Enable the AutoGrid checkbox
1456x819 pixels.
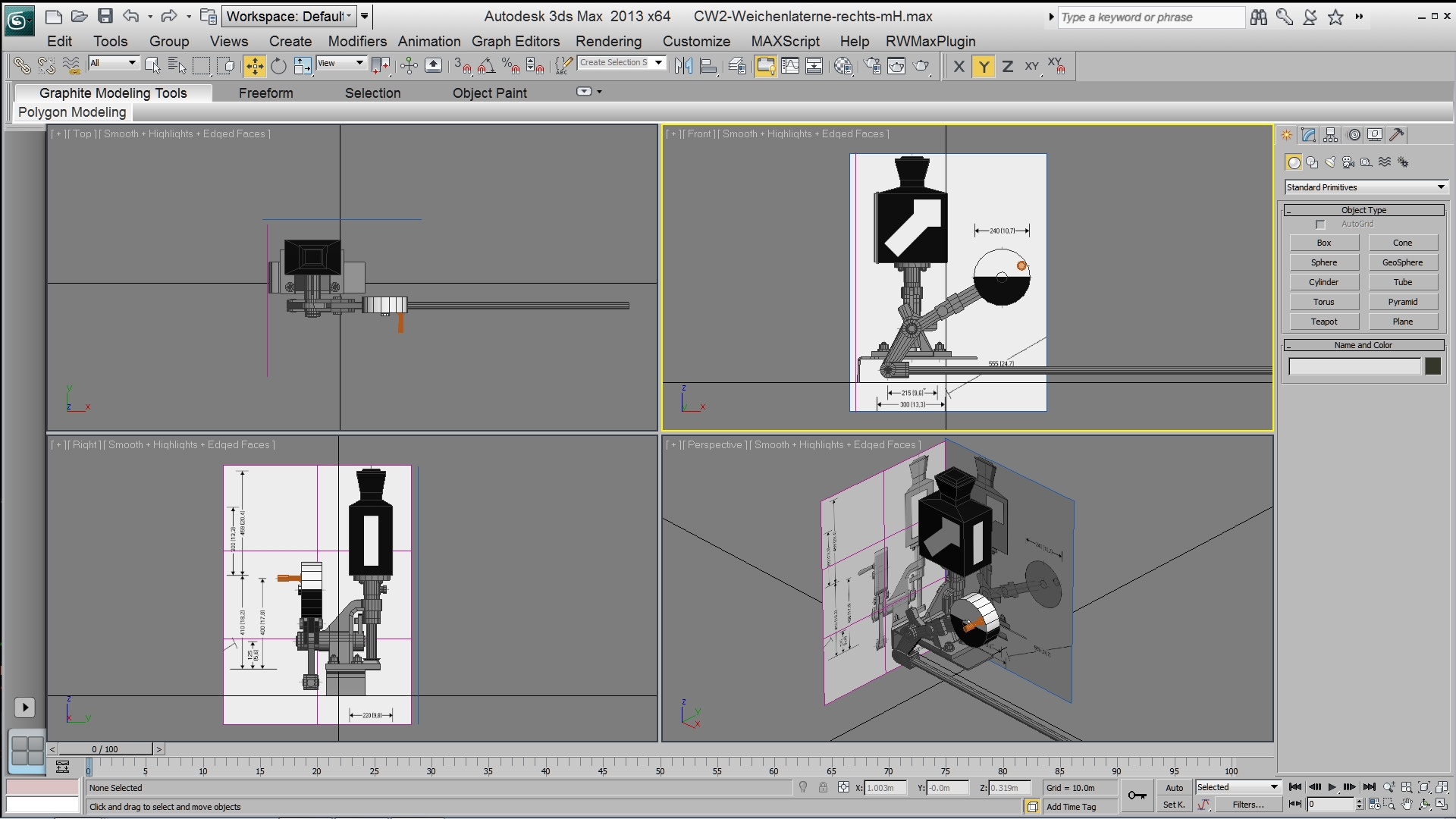tap(1320, 224)
